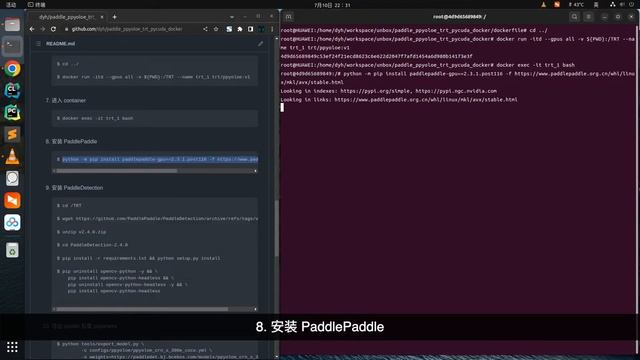The height and width of the screenshot is (360, 640).
Task: Select the dyh/paddle_ppyoloe browser tab
Action: [x=67, y=17]
